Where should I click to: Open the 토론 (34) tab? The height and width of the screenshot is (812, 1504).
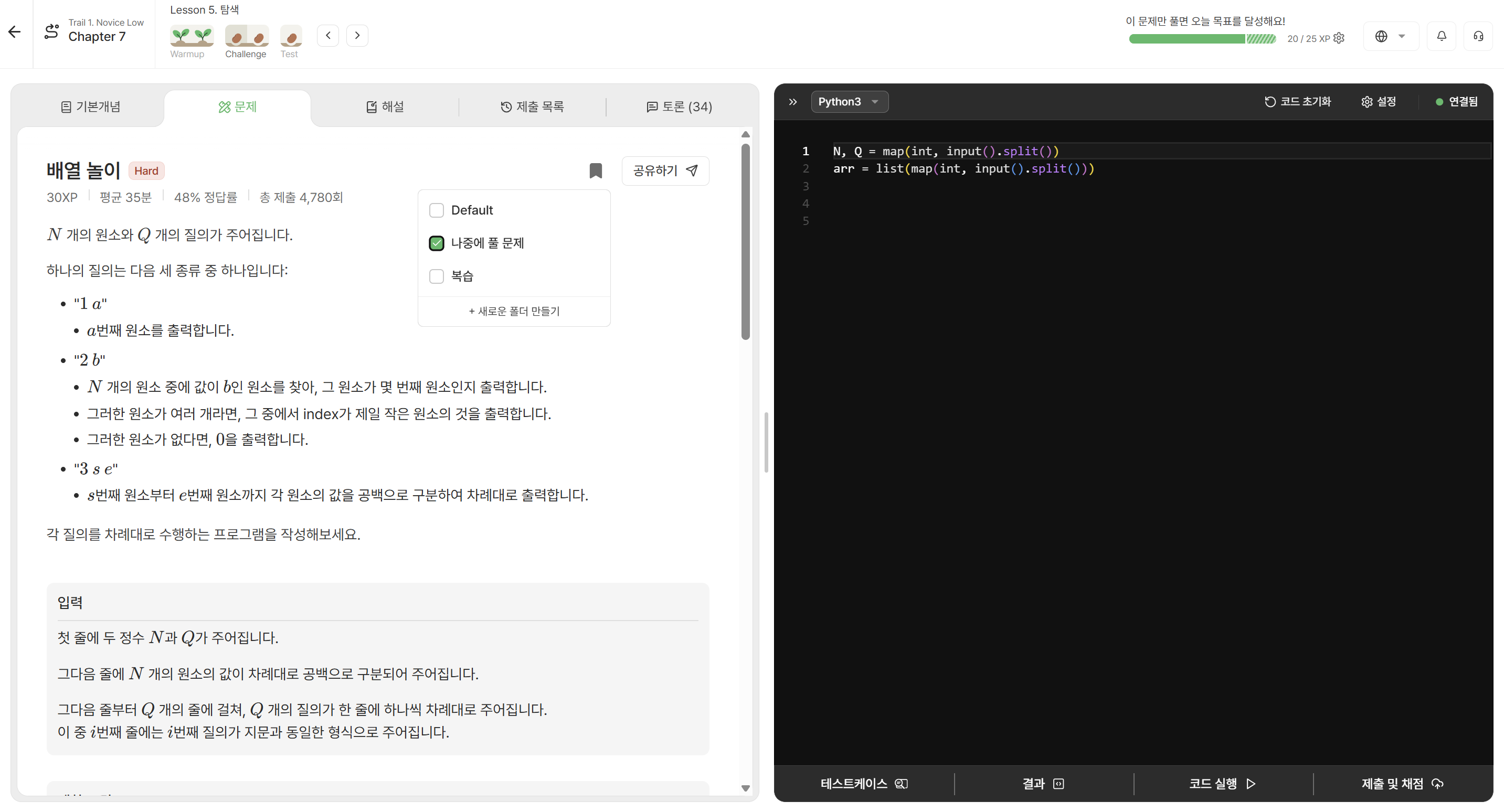679,106
